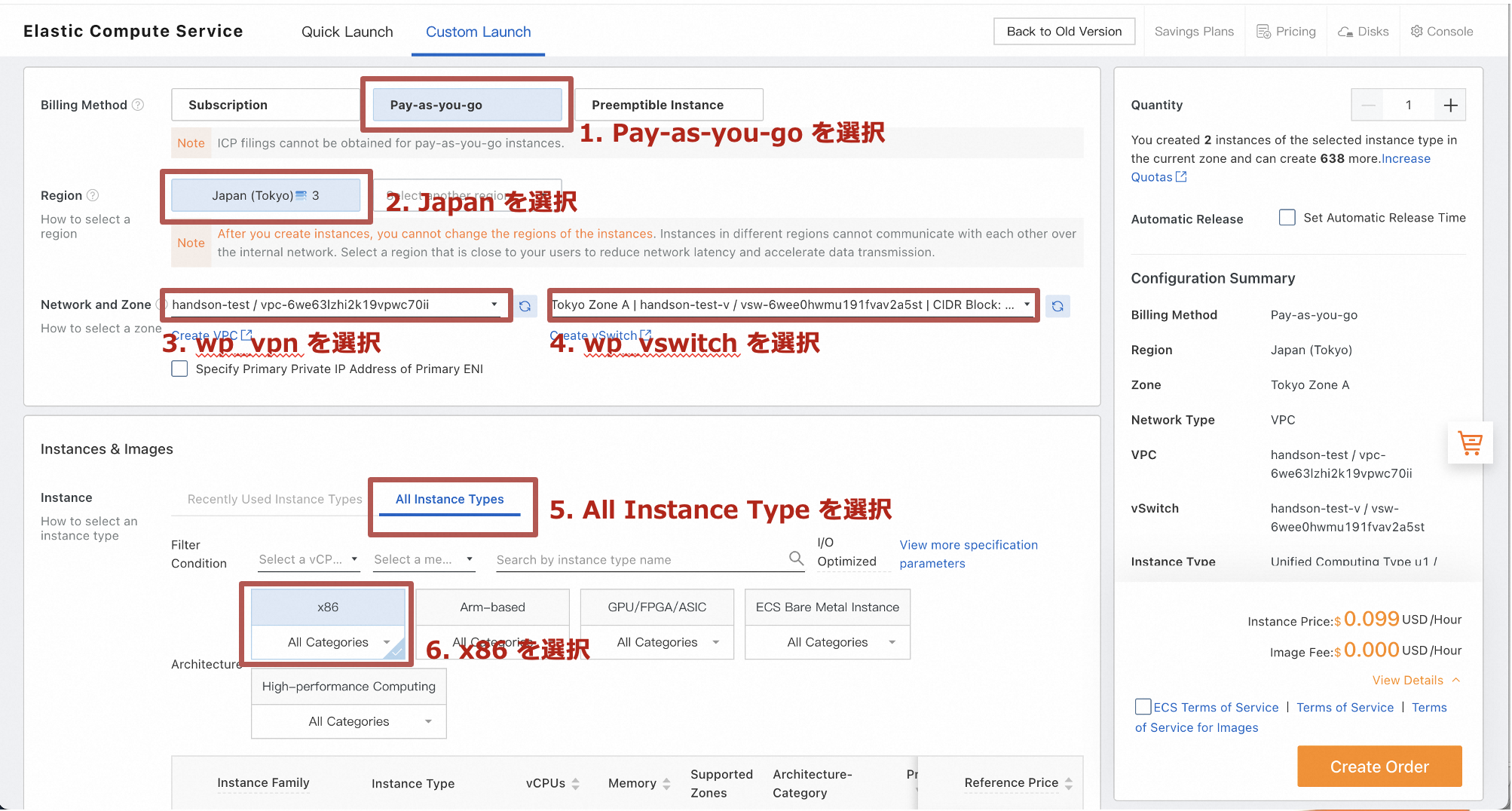This screenshot has height=811, width=1512.
Task: Open the VPC handson-test dropdown
Action: pos(335,305)
